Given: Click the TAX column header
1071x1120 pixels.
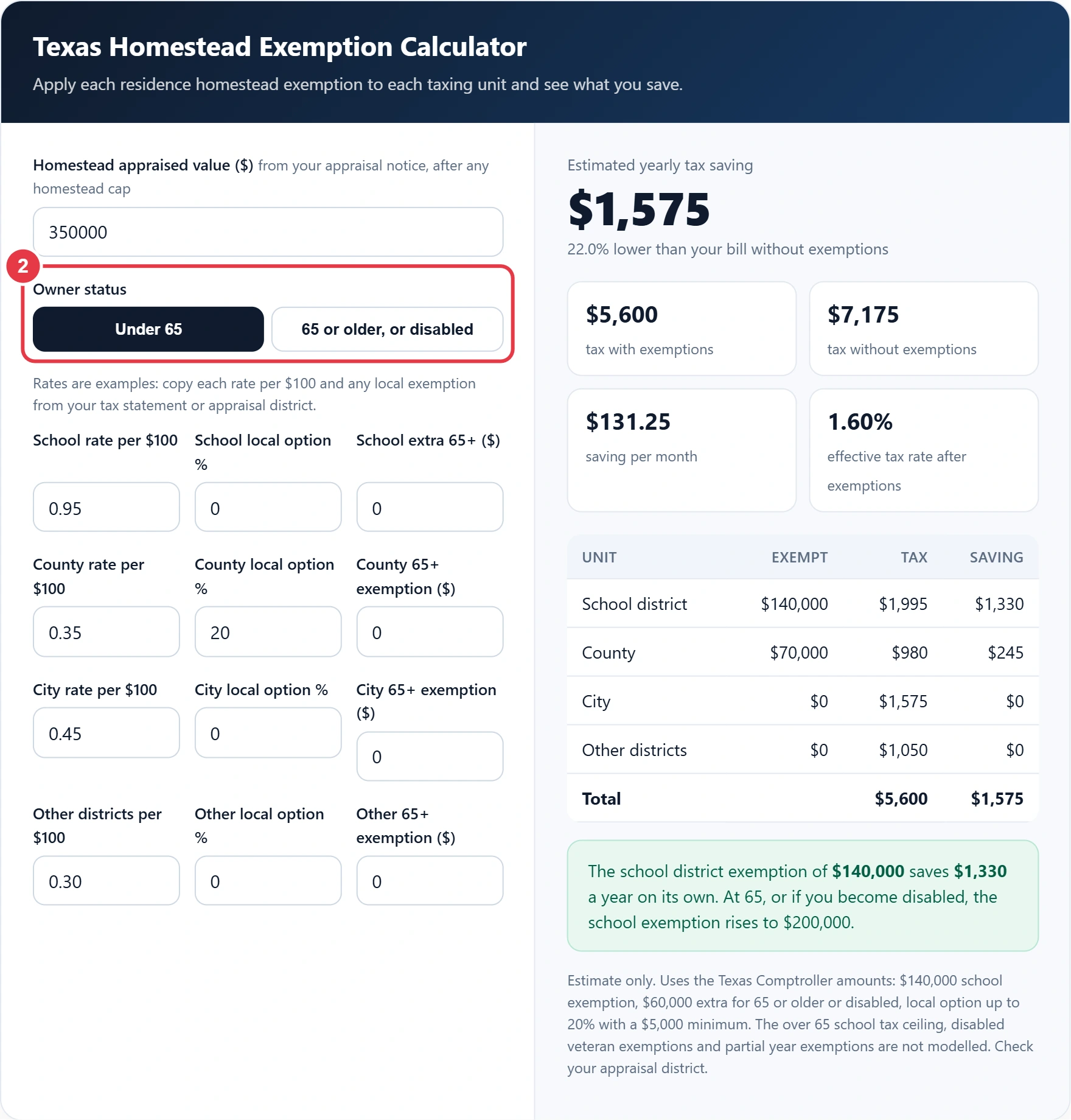Looking at the screenshot, I should click(x=914, y=557).
